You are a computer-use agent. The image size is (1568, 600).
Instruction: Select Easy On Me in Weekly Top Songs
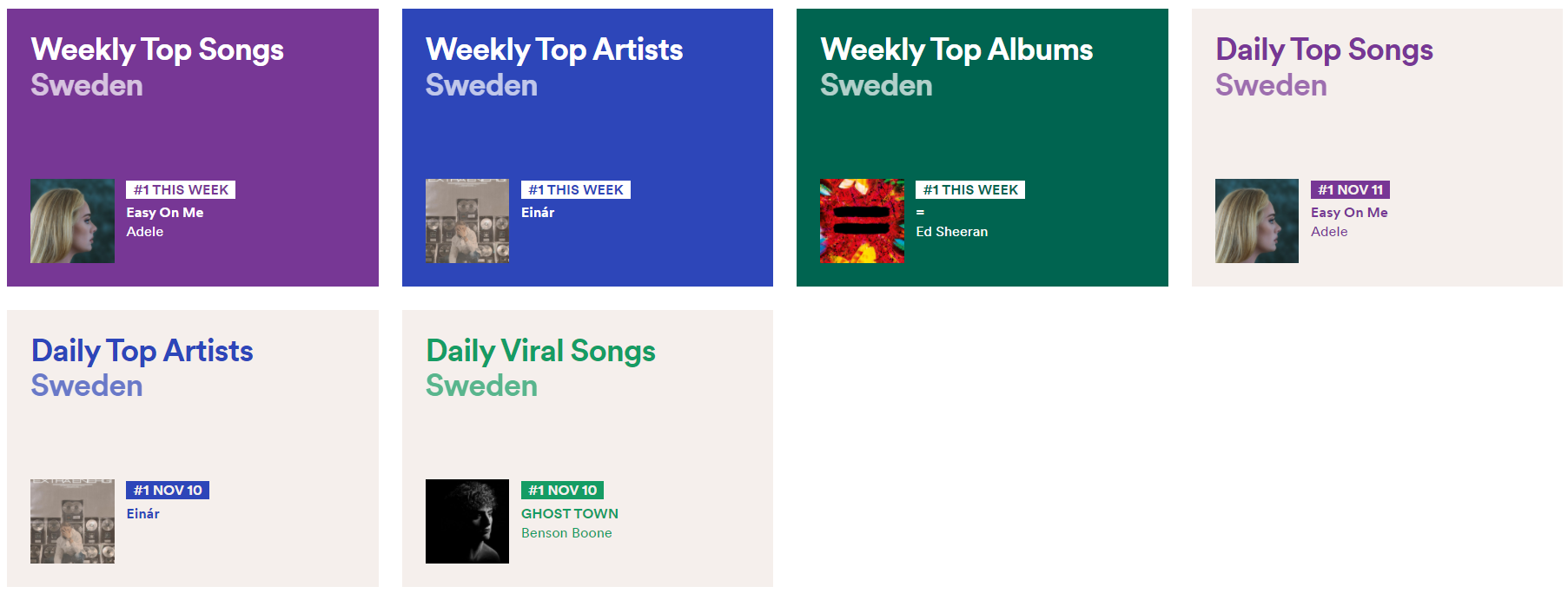point(165,213)
